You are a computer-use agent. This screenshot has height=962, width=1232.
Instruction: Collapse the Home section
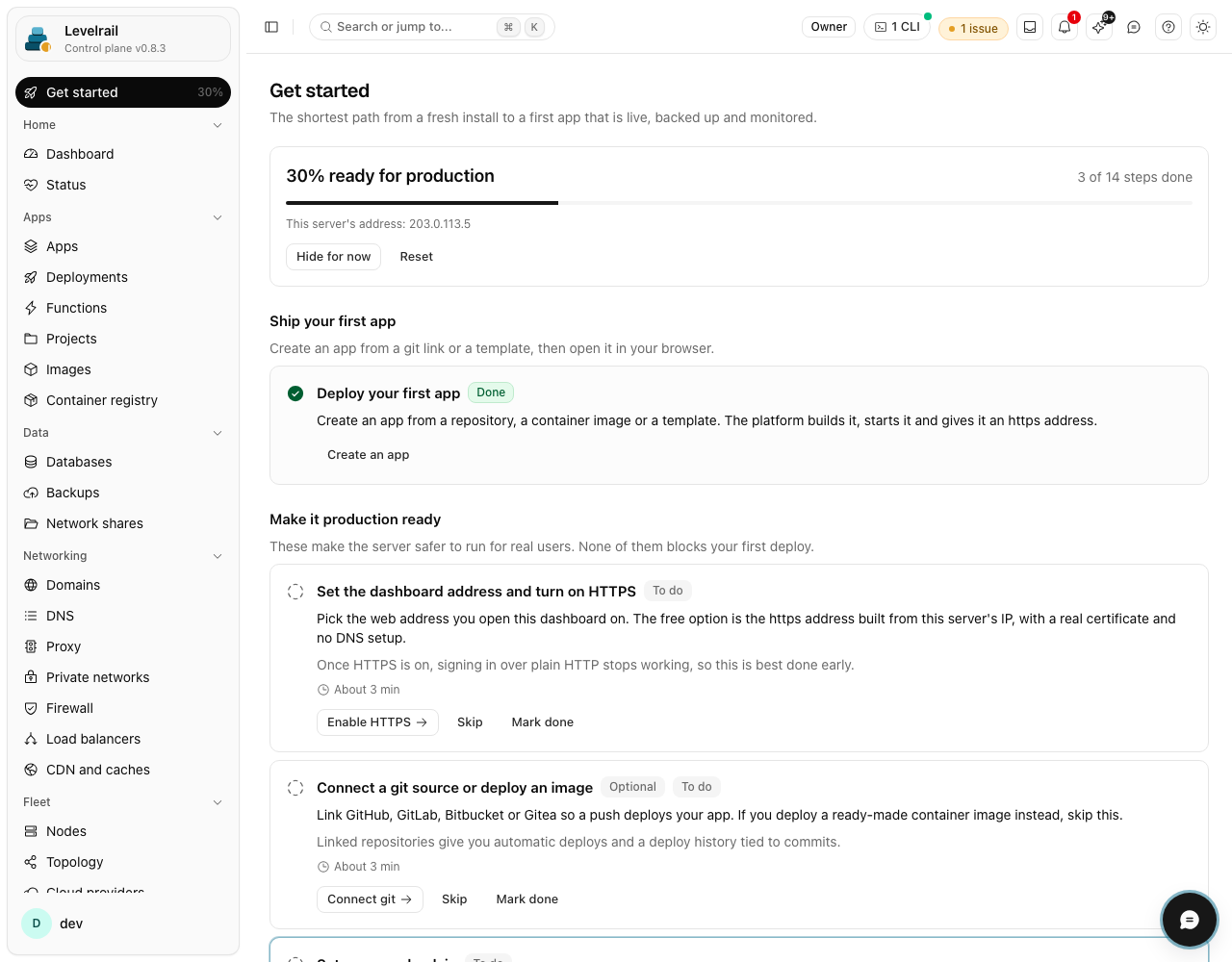123,125
